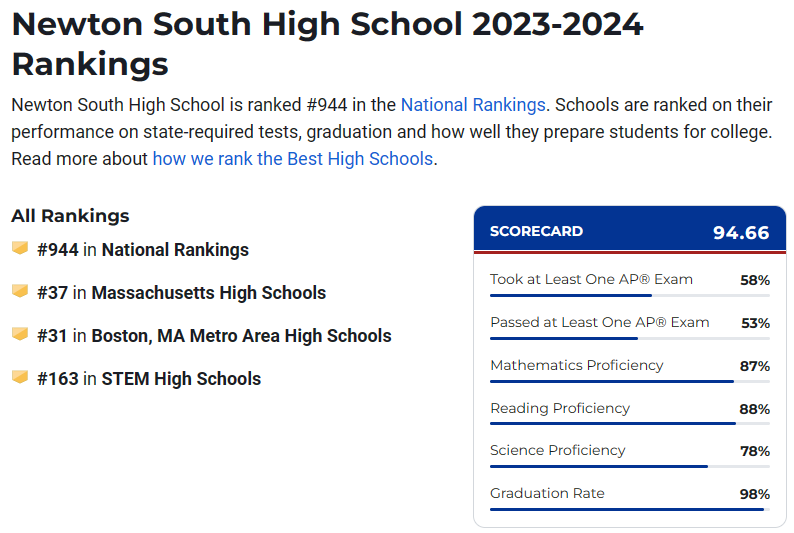Click the All Rankings heading

(x=70, y=216)
